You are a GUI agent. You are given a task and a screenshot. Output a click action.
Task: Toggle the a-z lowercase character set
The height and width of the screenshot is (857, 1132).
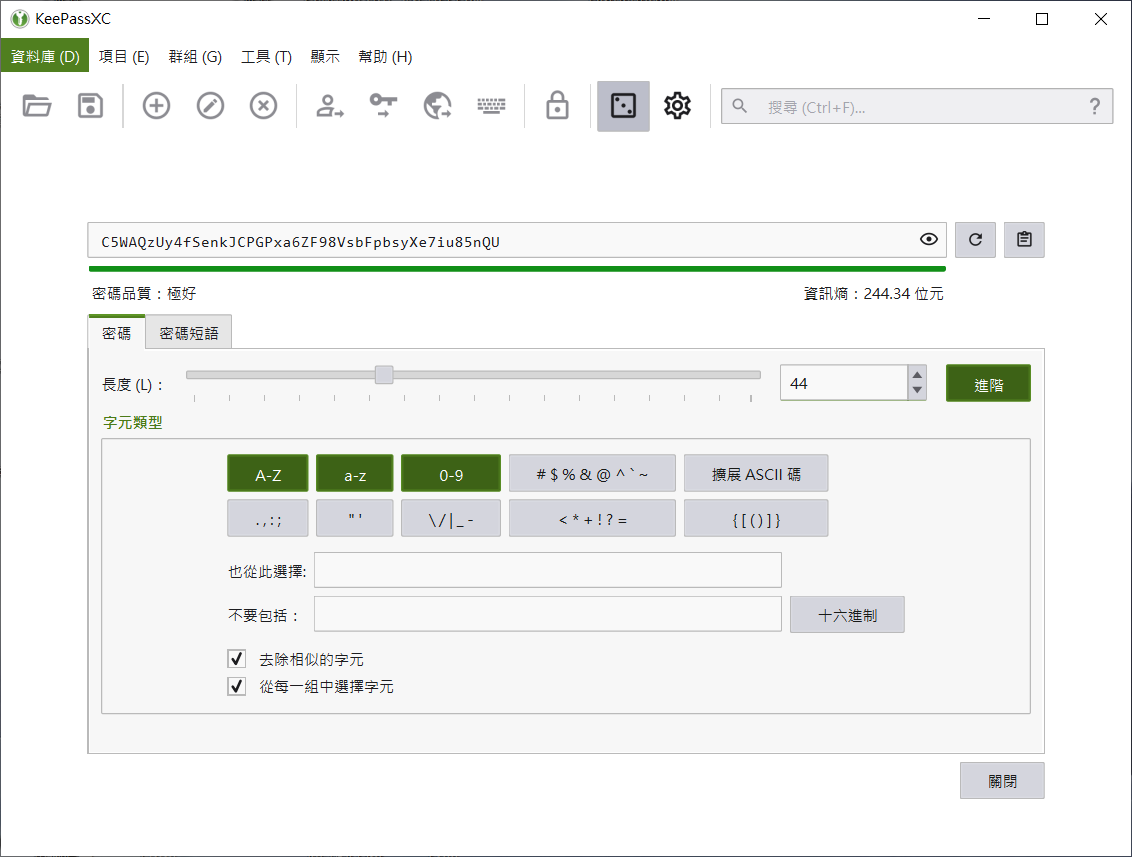pos(354,474)
